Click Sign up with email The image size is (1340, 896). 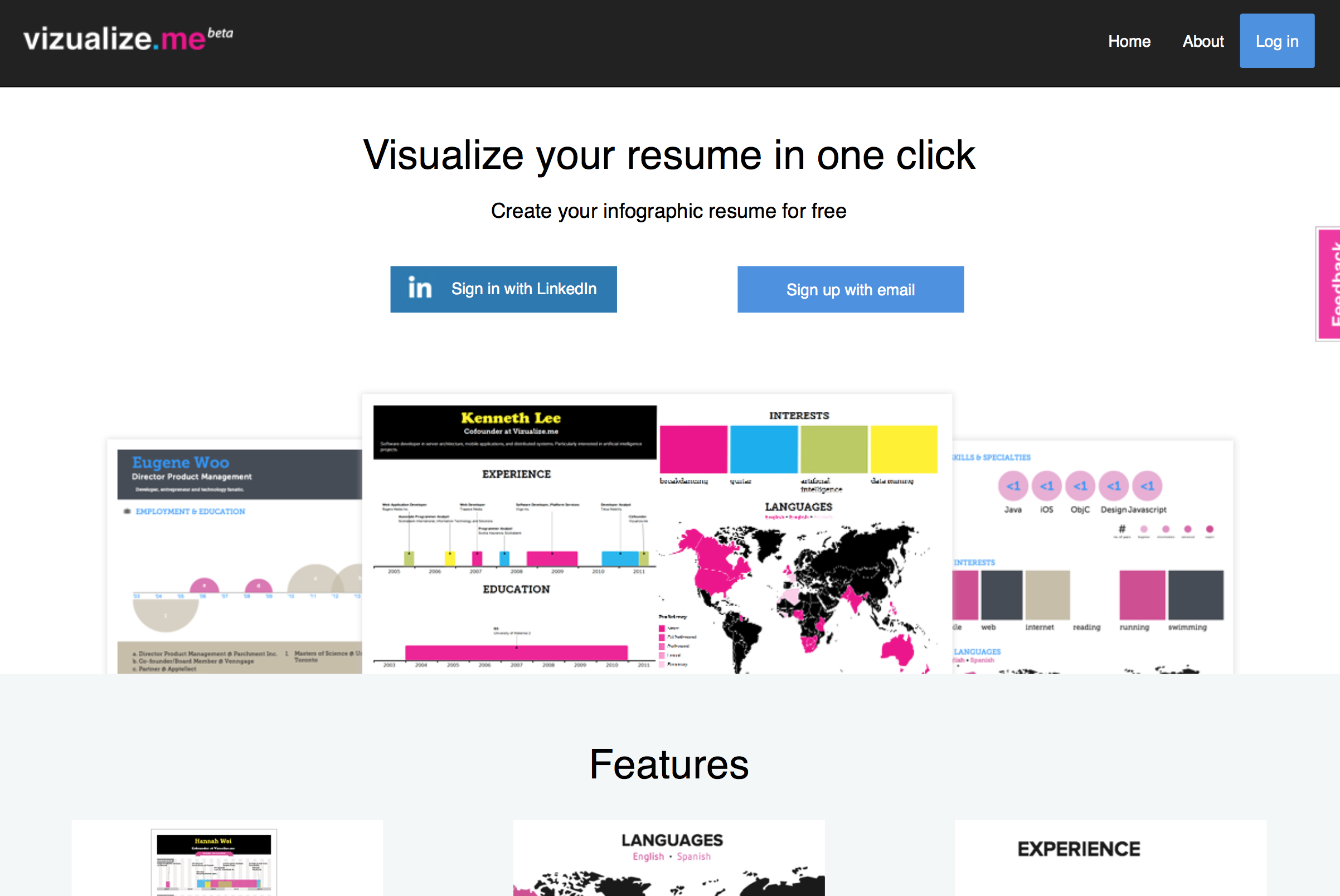[x=851, y=289]
